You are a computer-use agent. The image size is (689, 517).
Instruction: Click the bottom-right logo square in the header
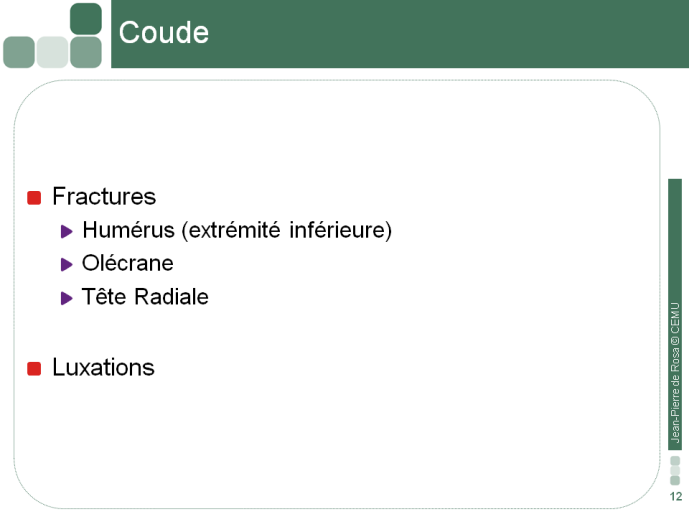pyautogui.click(x=86, y=52)
